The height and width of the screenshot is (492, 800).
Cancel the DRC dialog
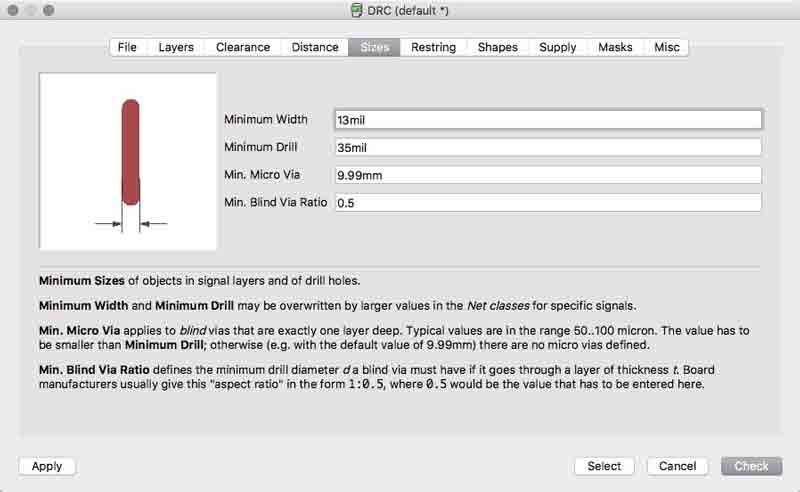click(x=677, y=466)
